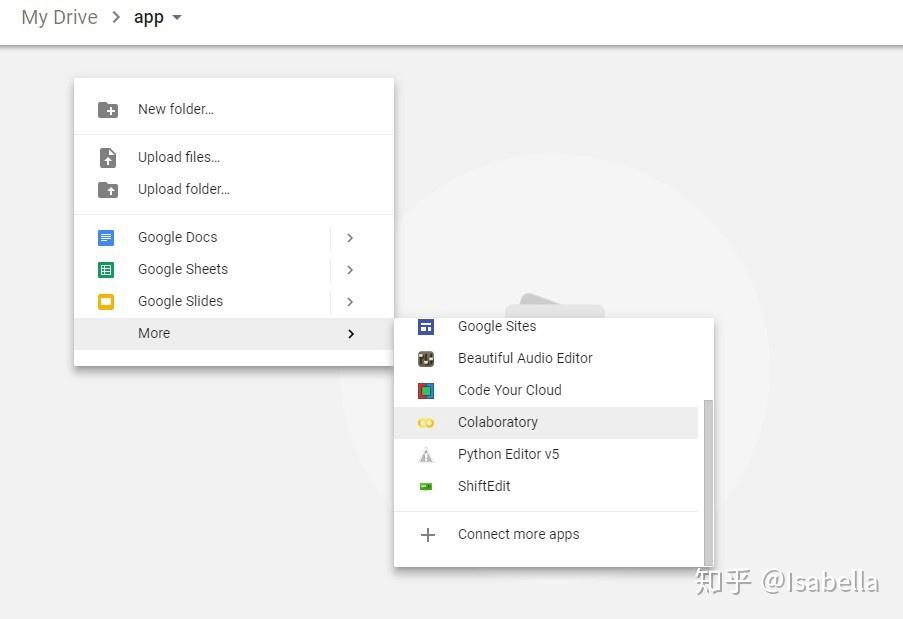Image resolution: width=903 pixels, height=619 pixels.
Task: Click the Connect more apps option
Action: point(518,534)
